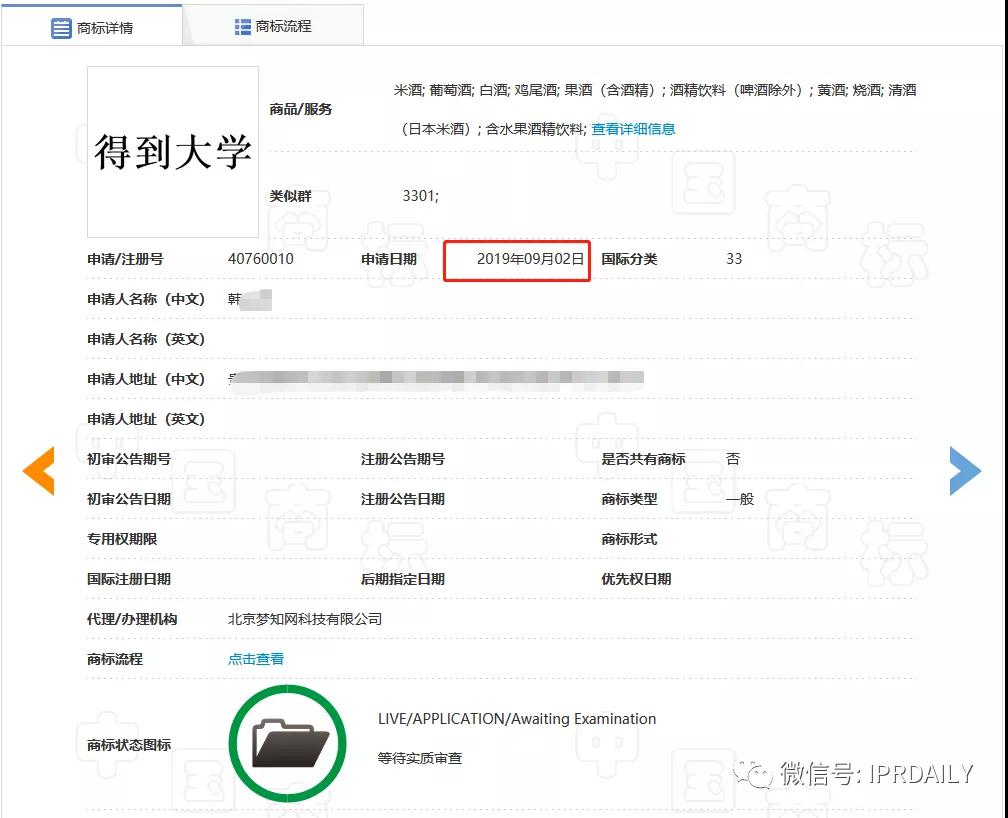
Task: Click the 商标流程 tab grid icon
Action: coord(242,26)
